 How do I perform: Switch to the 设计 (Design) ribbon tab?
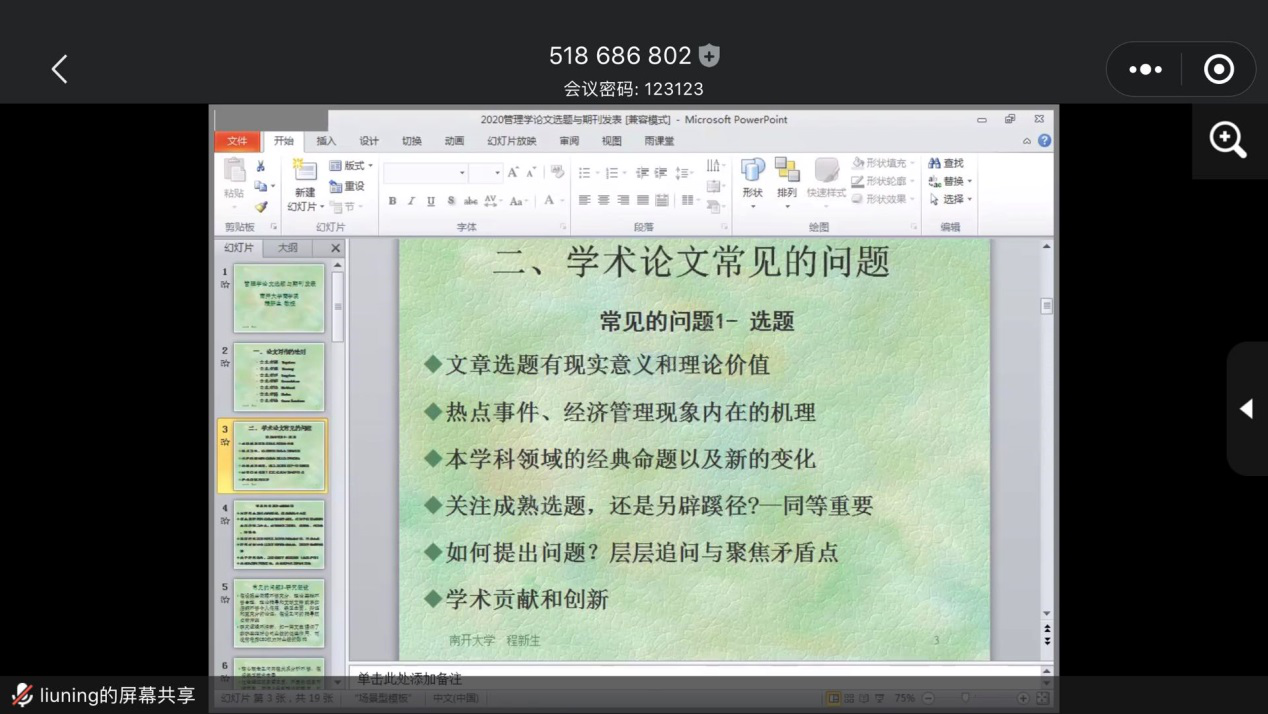click(x=369, y=141)
